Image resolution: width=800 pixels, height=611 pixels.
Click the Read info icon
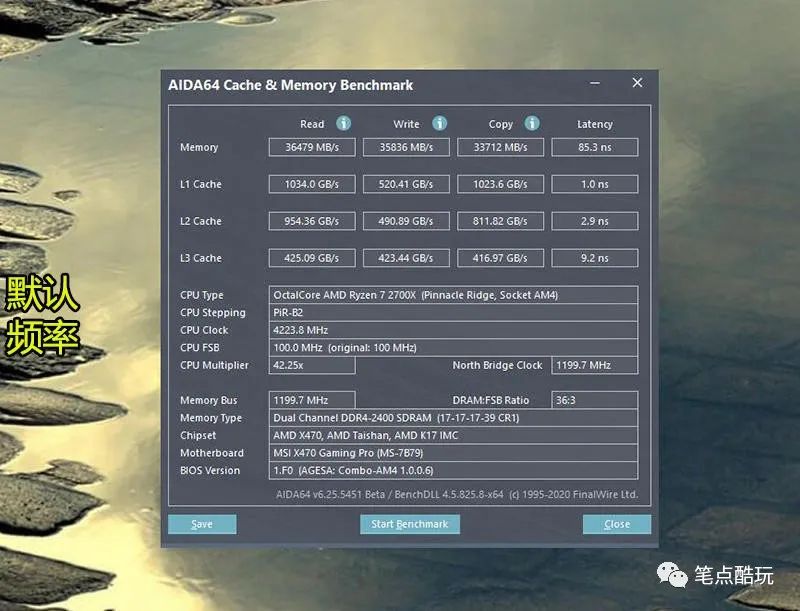(x=343, y=123)
